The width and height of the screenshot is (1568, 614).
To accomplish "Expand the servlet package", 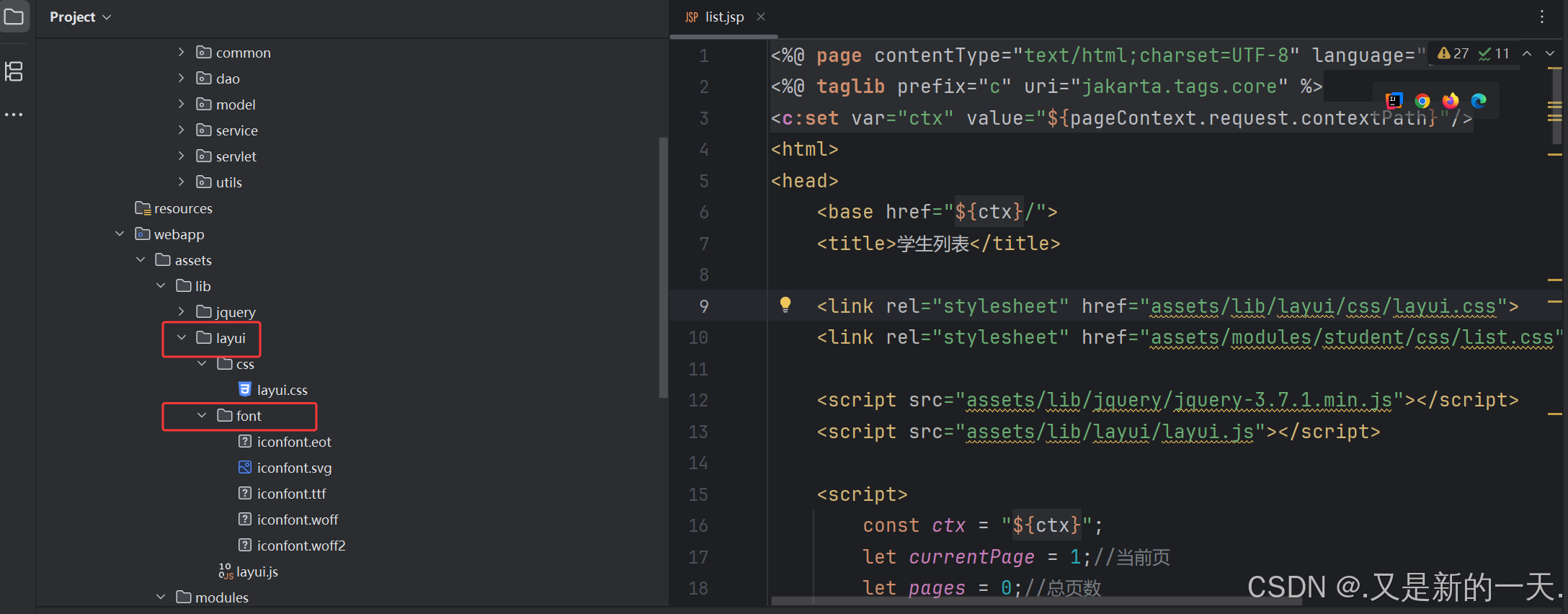I will (182, 156).
